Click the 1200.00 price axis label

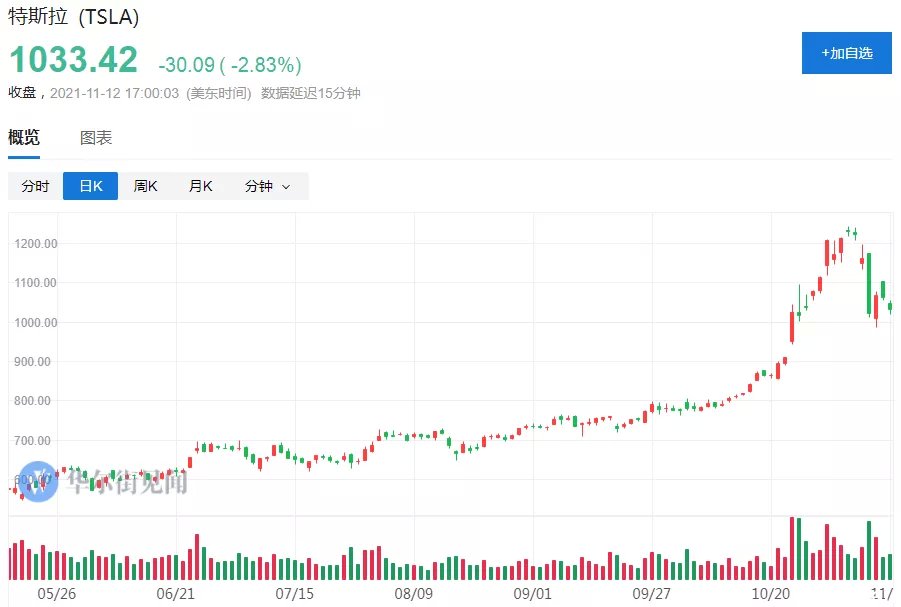[x=36, y=244]
